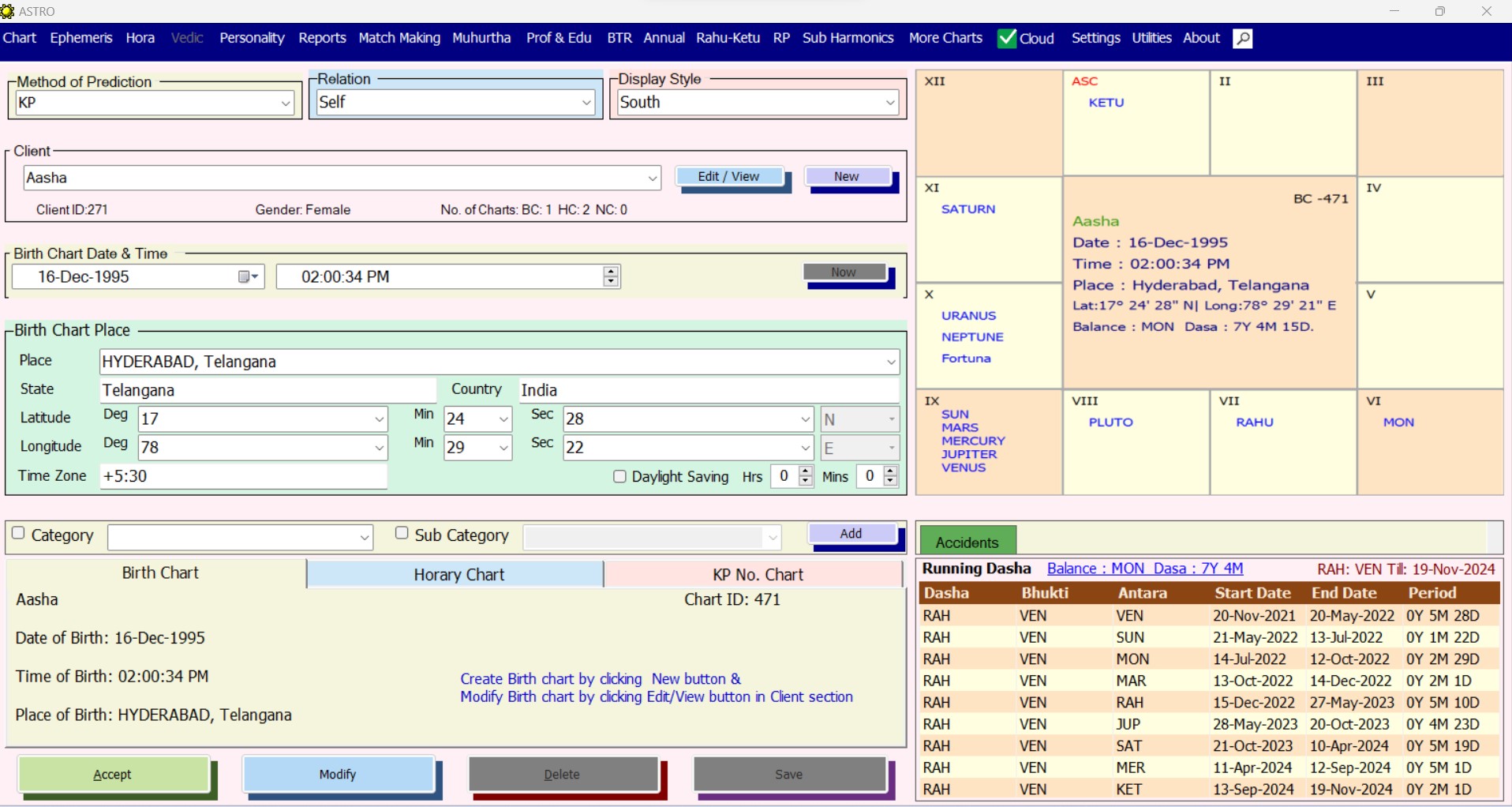The image size is (1512, 807).
Task: Click the Cloud checkmark icon
Action: click(1007, 38)
